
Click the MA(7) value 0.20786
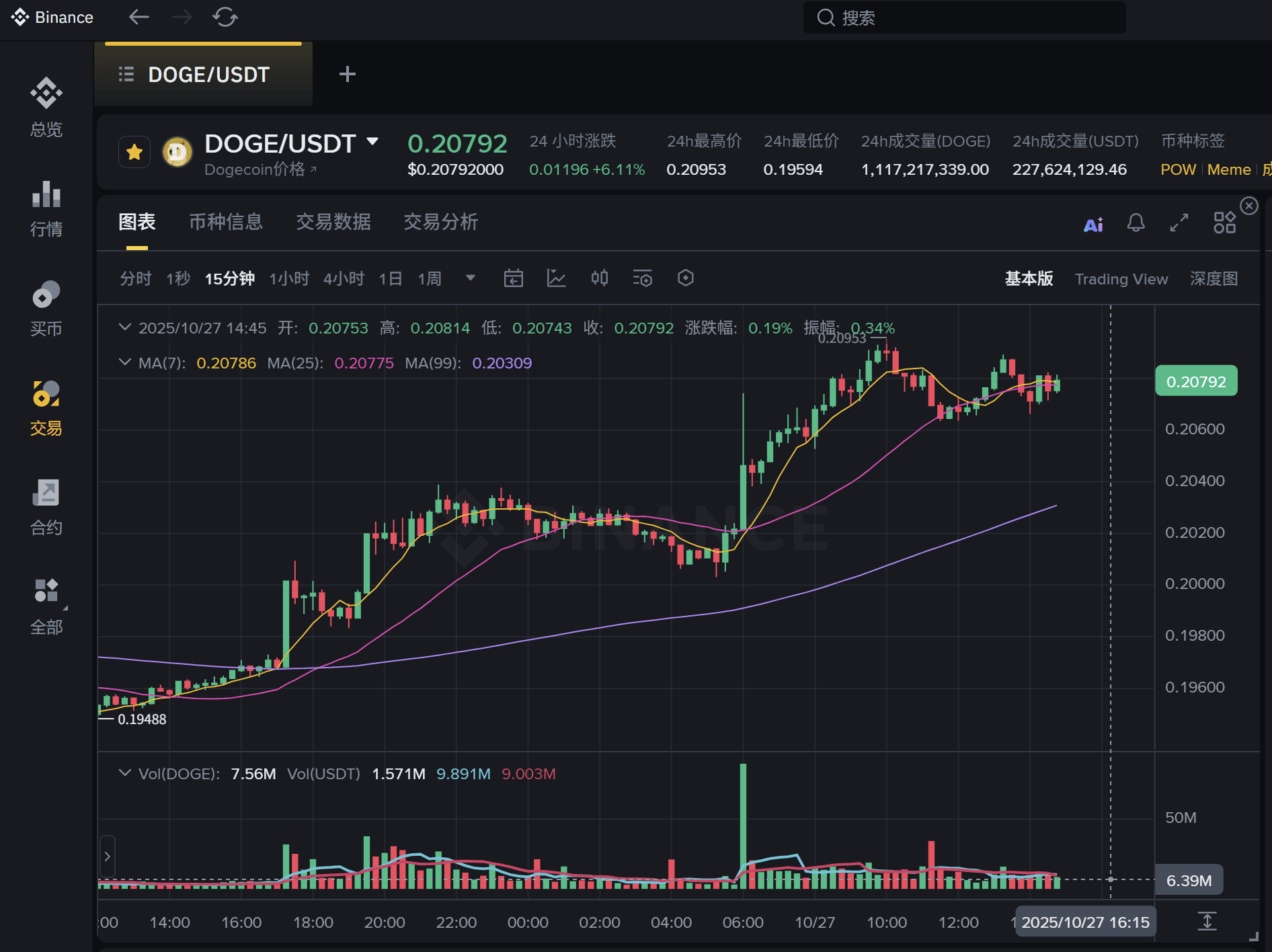click(x=227, y=363)
